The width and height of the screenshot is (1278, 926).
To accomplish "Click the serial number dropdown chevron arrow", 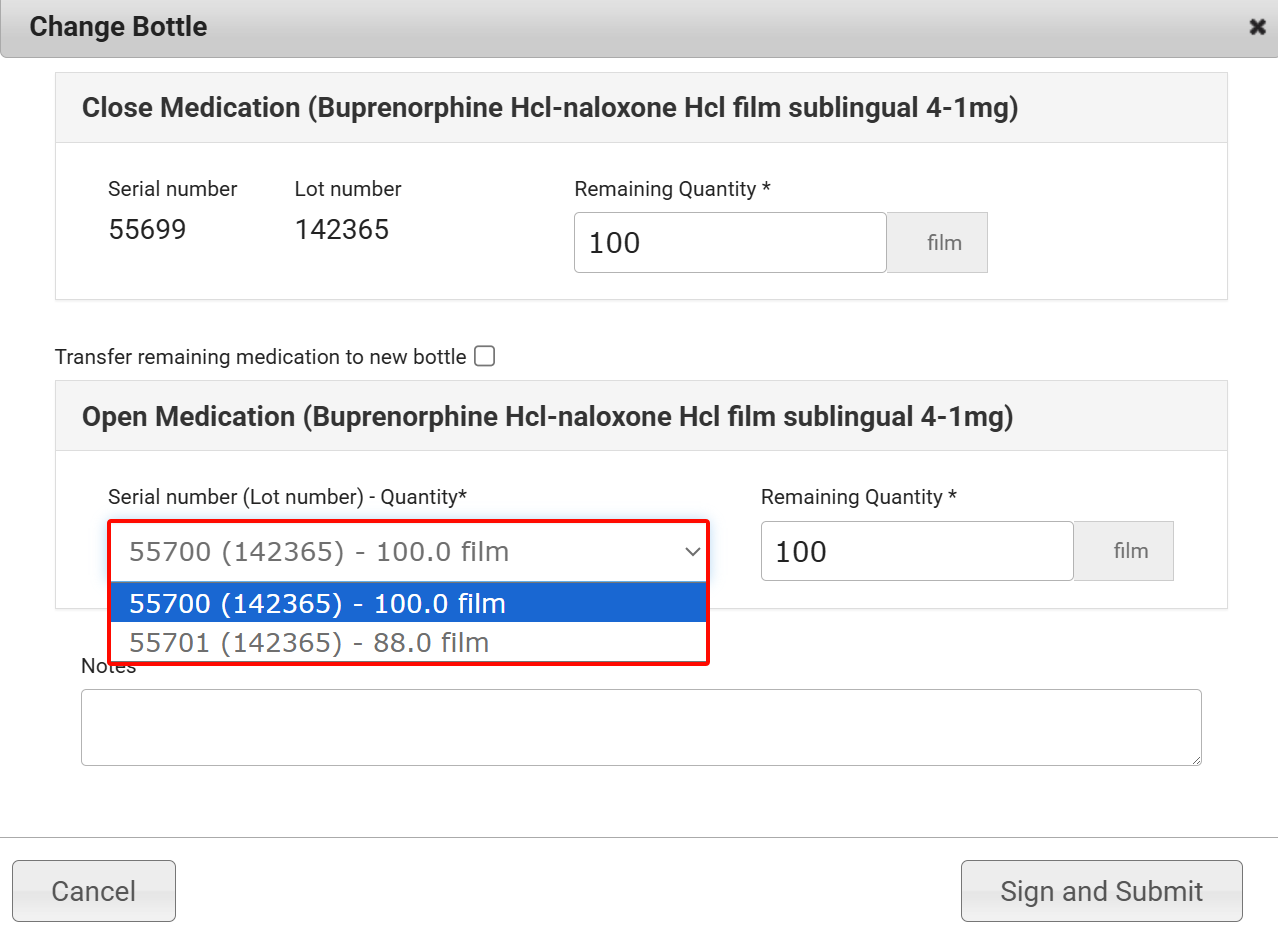I will click(x=692, y=552).
